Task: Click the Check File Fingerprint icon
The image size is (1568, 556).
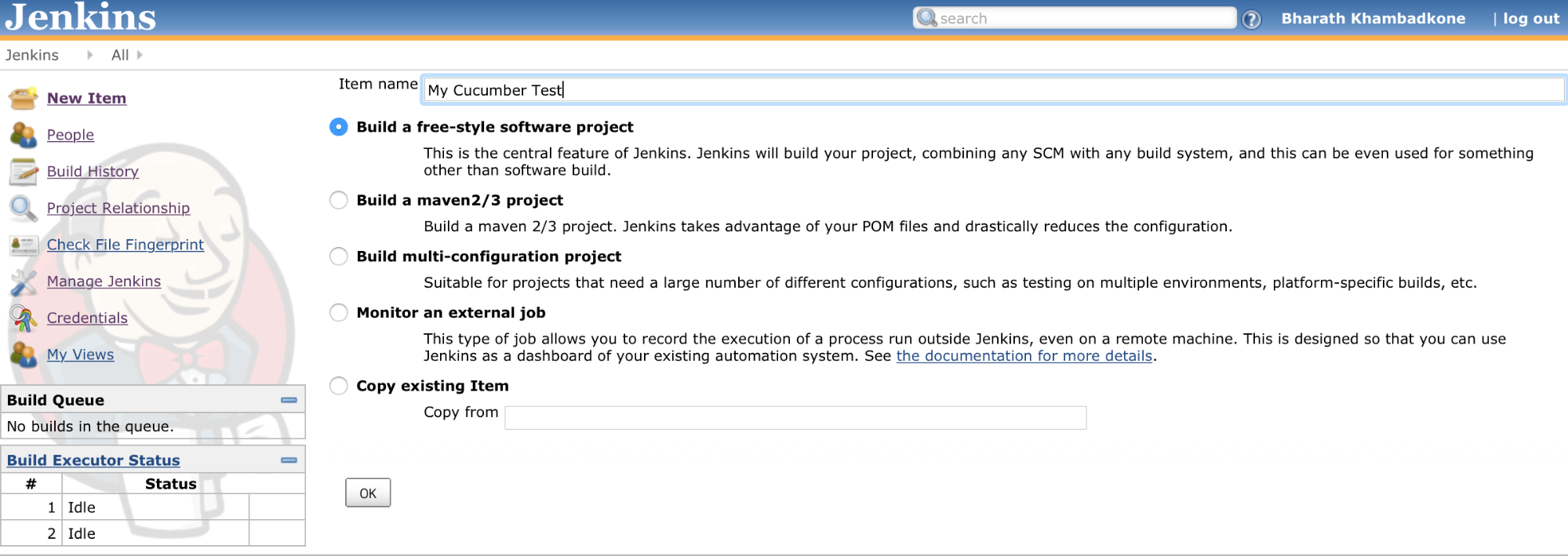Action: coord(23,245)
